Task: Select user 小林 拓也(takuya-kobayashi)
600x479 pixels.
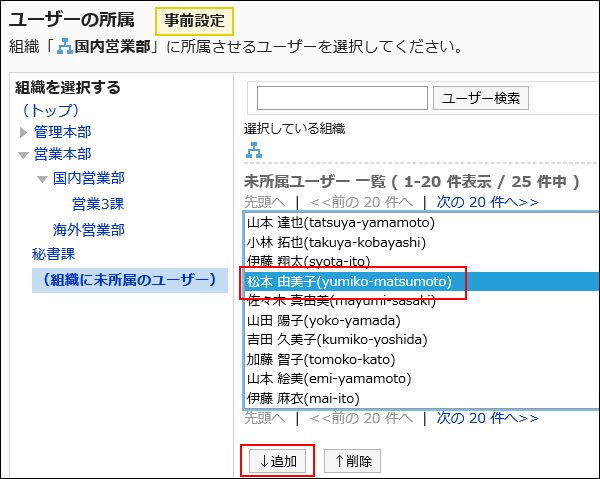Action: click(x=421, y=243)
